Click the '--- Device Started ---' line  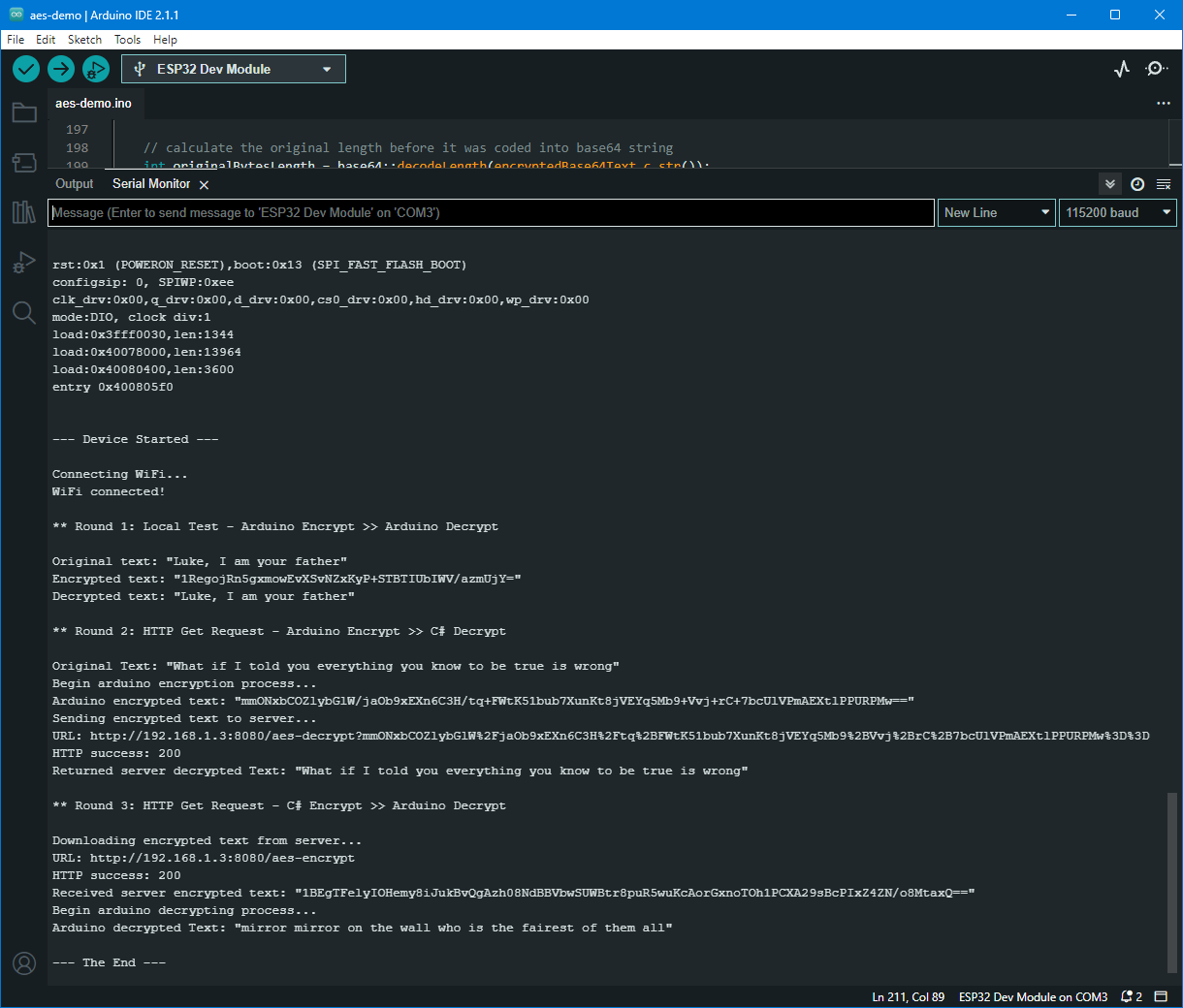[x=136, y=439]
